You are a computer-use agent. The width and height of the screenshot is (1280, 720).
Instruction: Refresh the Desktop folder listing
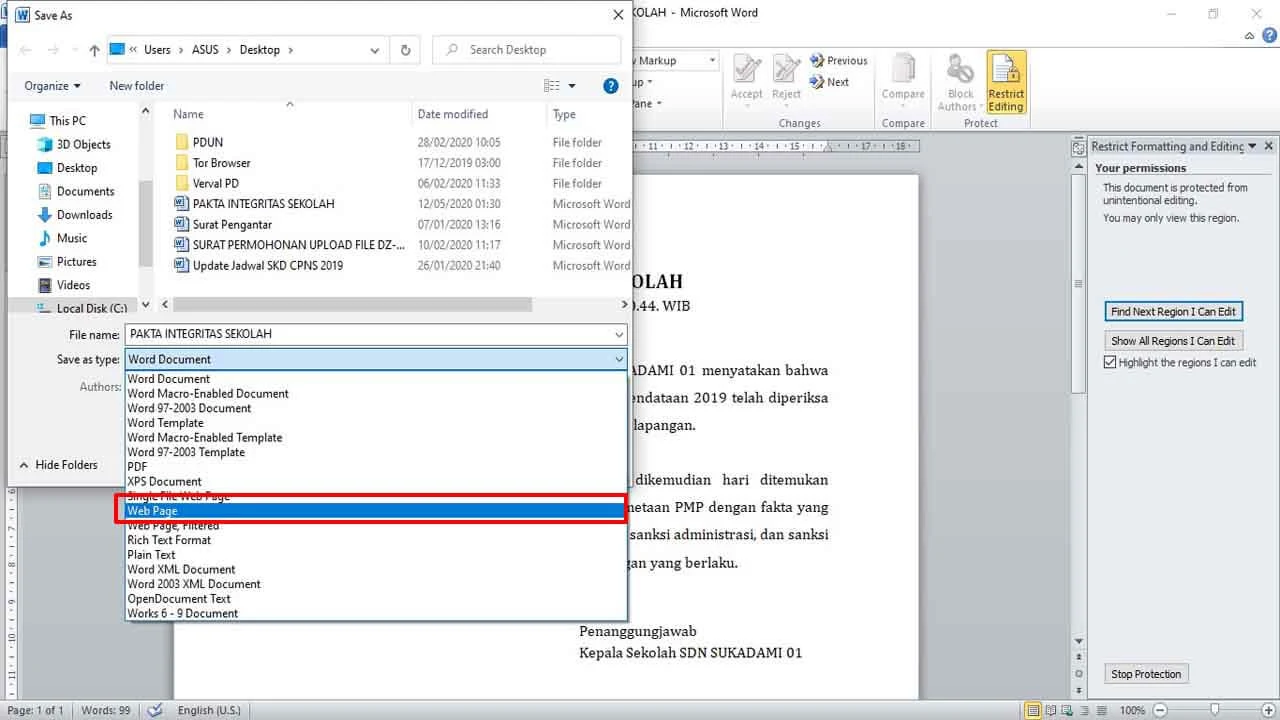tap(405, 50)
